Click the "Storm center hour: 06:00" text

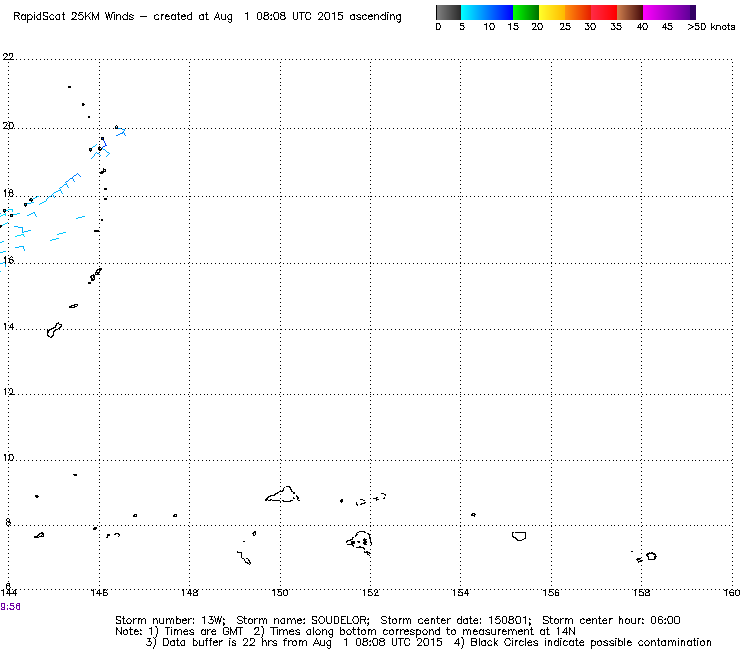click(x=611, y=620)
